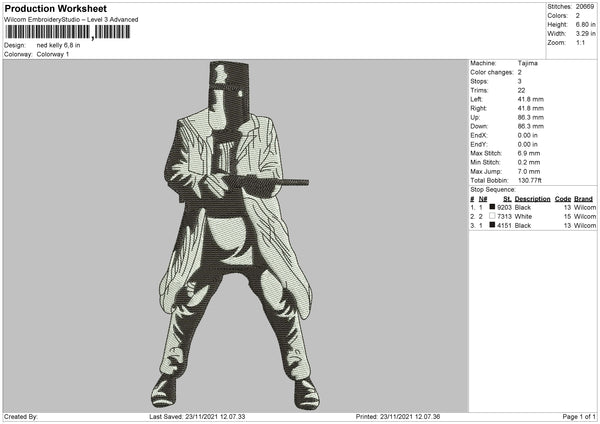Screen dimensions: 600x424
Task: Click the Height value '6.80 in'
Action: pos(586,24)
